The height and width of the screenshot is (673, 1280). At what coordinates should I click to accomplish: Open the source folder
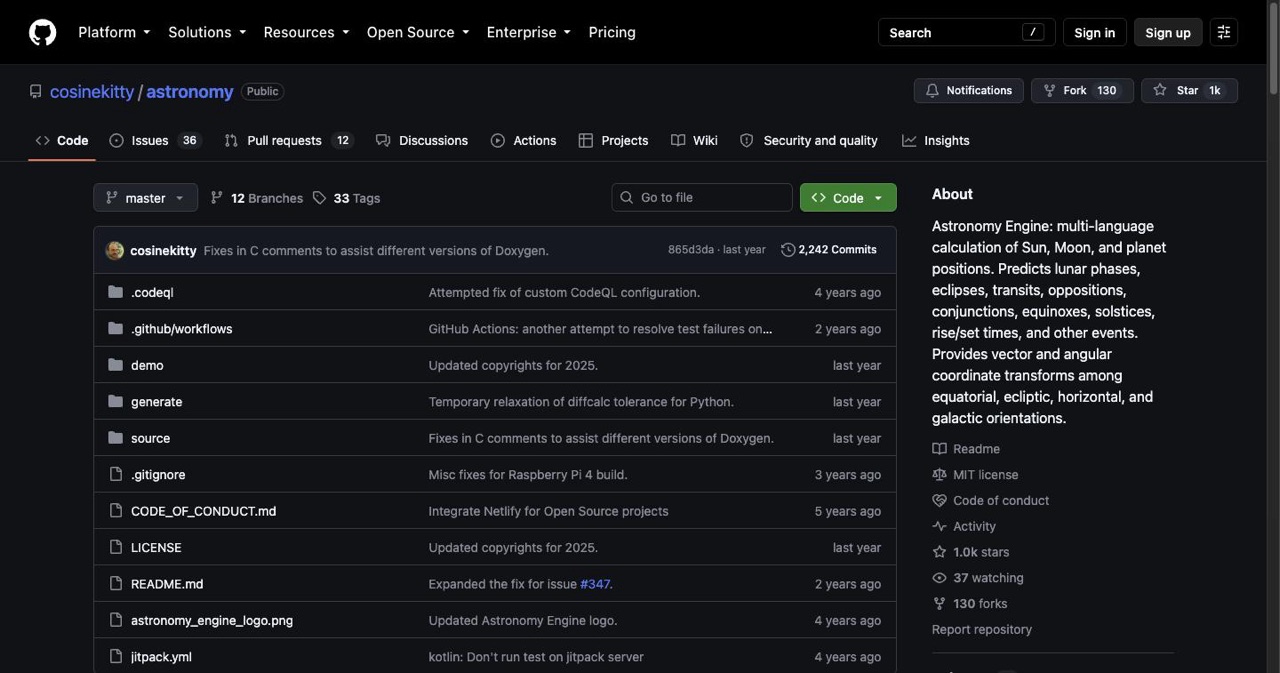point(150,438)
